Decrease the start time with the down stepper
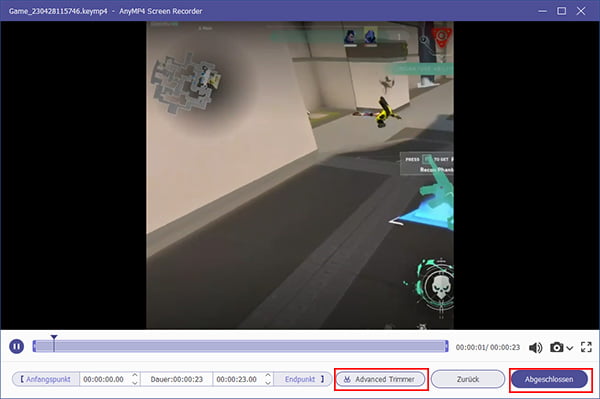 [x=135, y=382]
